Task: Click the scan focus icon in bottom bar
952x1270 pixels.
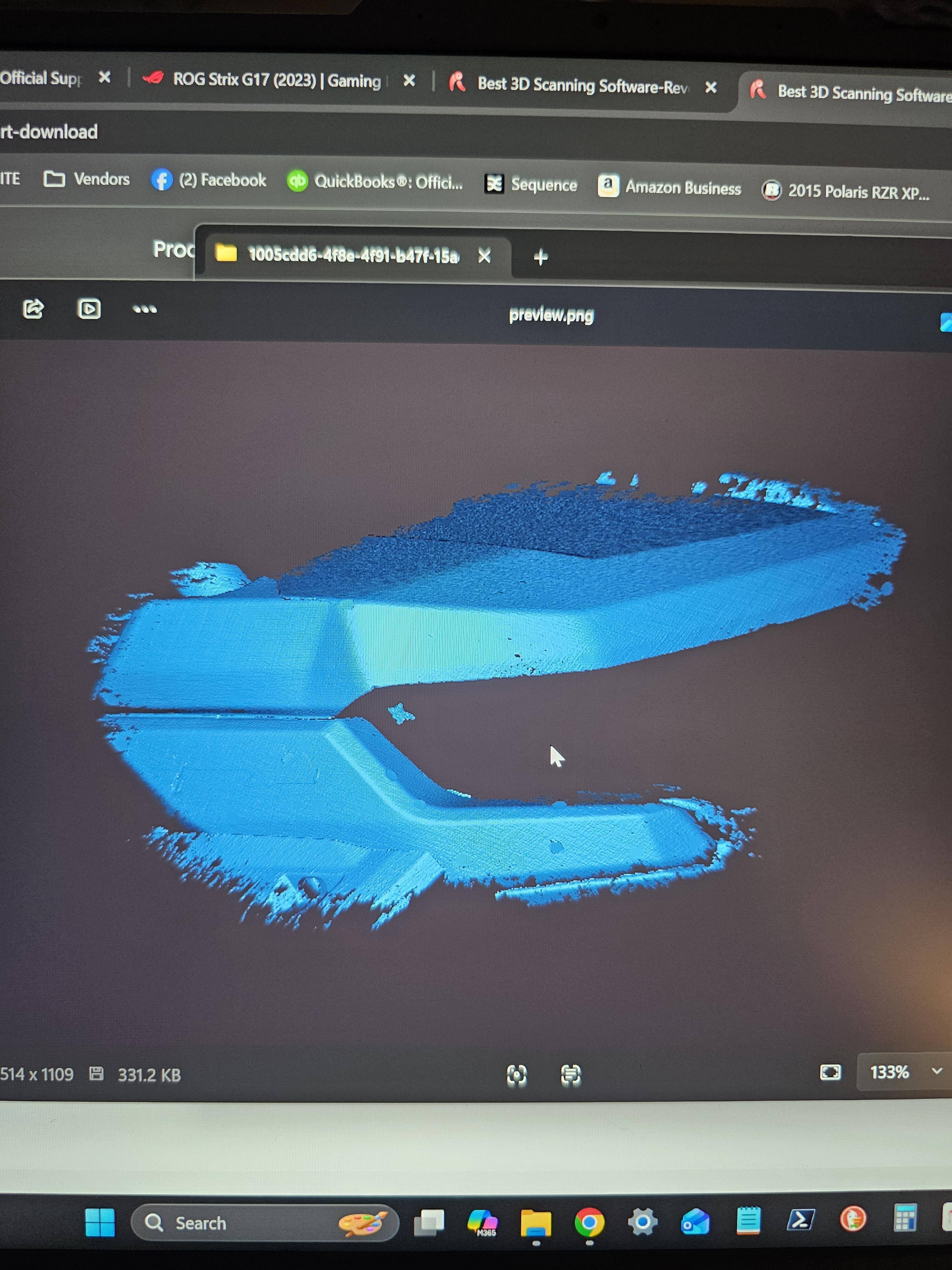Action: pyautogui.click(x=516, y=1074)
